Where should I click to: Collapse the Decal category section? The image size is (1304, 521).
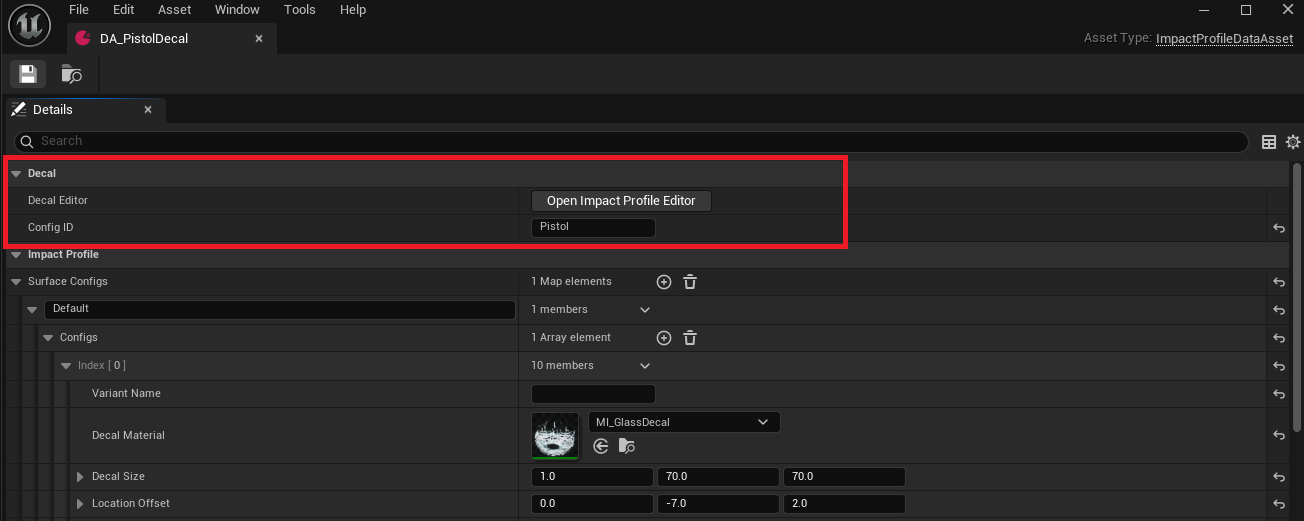click(16, 174)
